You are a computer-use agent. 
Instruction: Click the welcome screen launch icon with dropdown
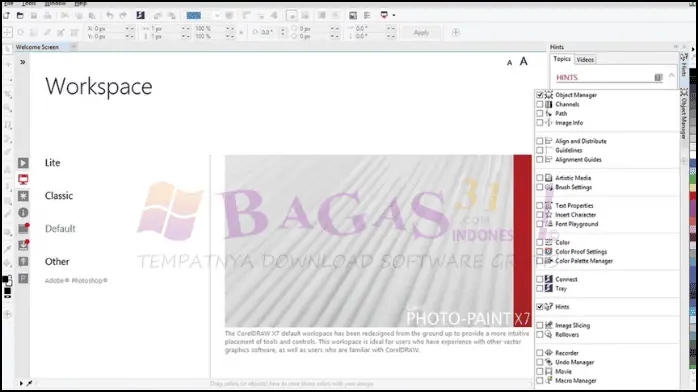[x=387, y=15]
